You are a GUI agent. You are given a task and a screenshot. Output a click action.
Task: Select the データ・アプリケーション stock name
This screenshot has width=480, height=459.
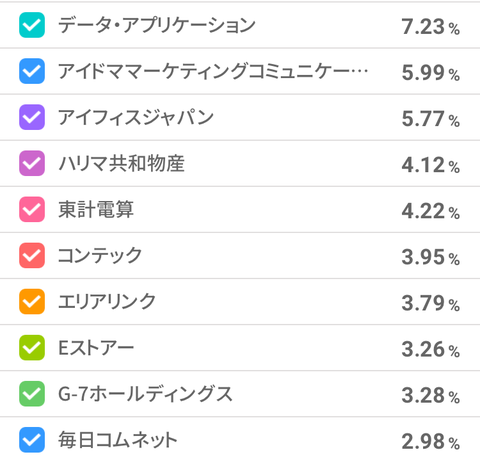coord(157,25)
